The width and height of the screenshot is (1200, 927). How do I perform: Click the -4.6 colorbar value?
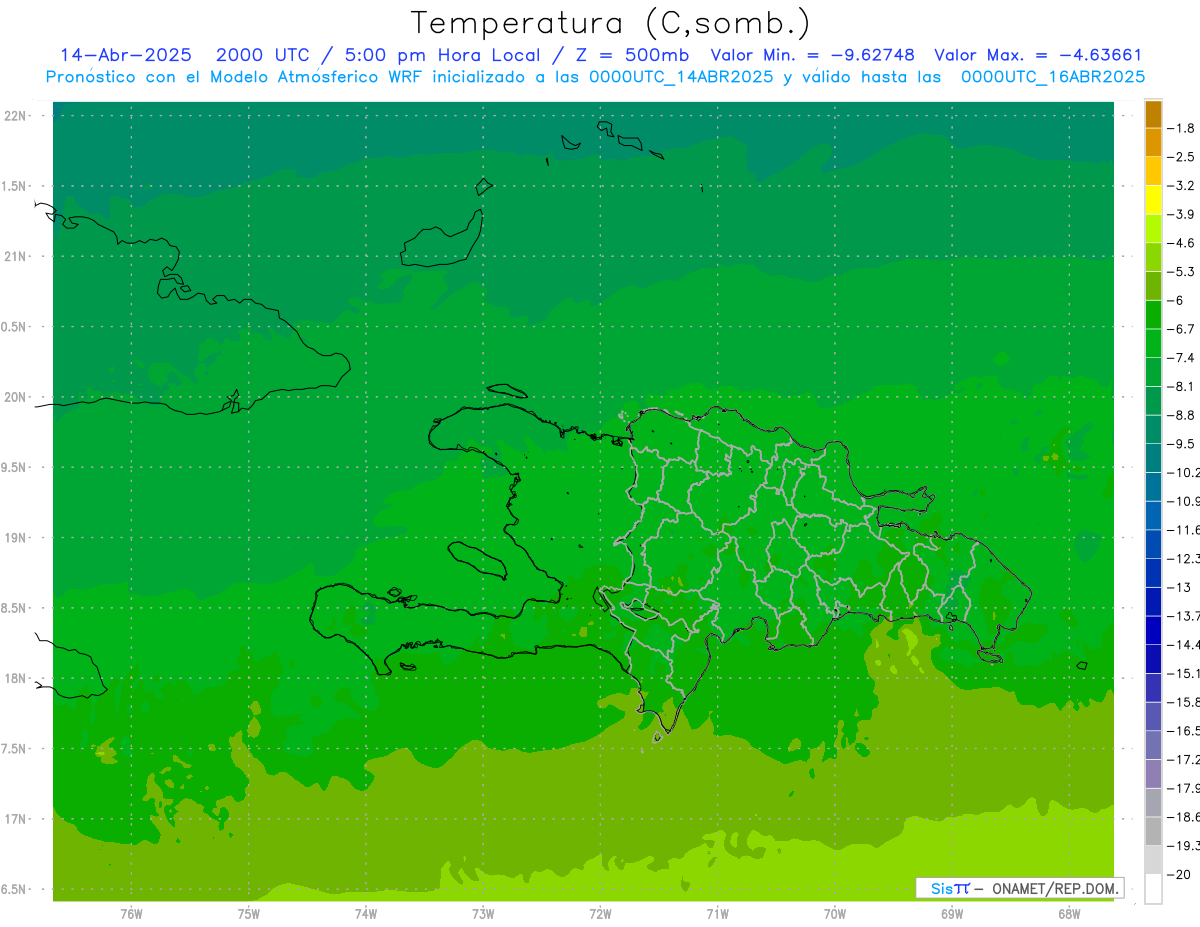click(x=1182, y=243)
